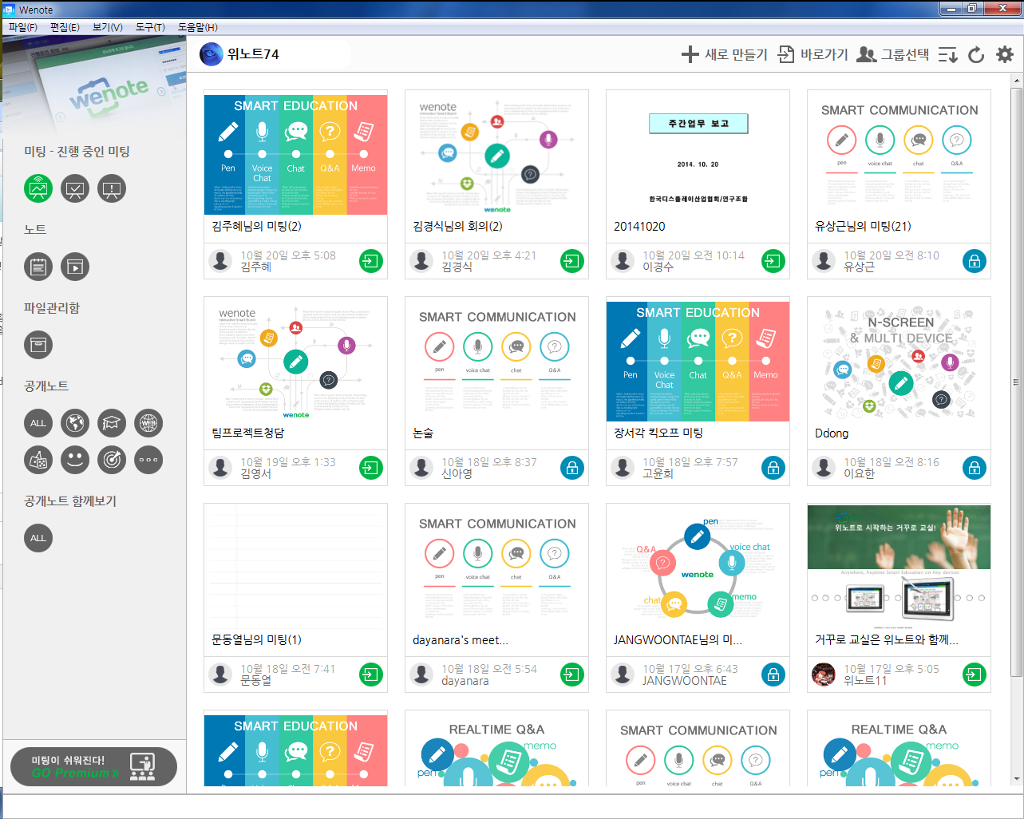Select ALL under 공개노트 section

[x=39, y=423]
